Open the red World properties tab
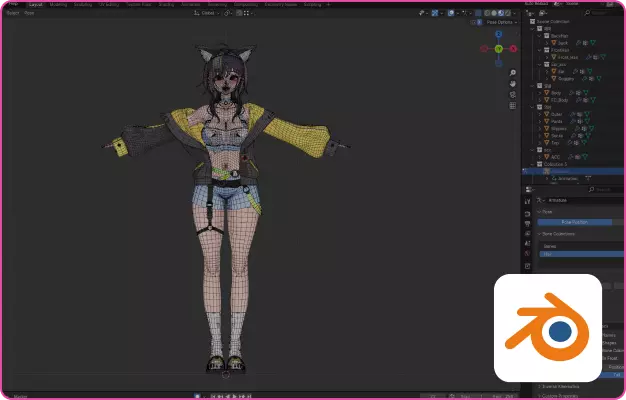 [x=527, y=253]
